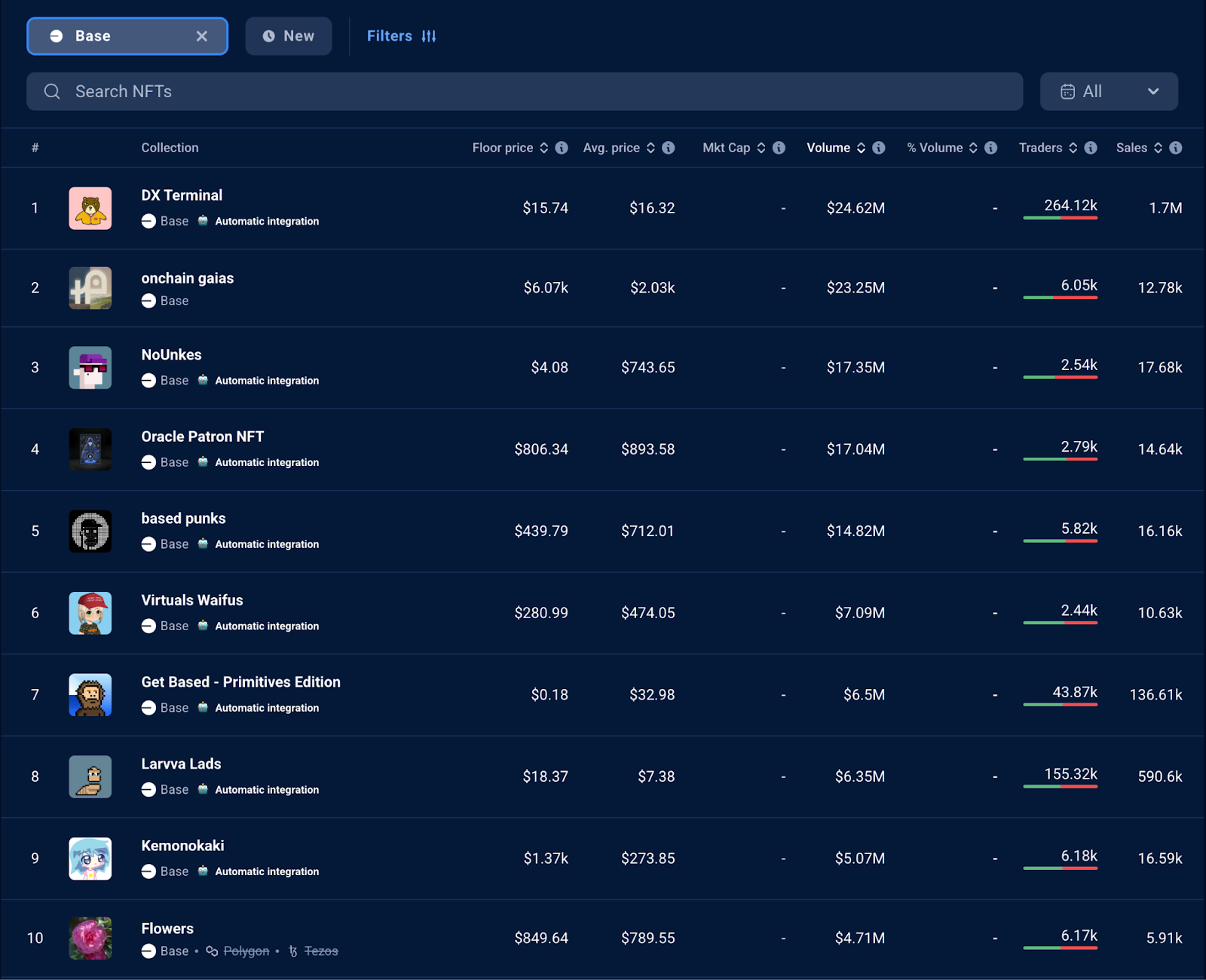Click the traders buy/sell bar for Larvva Lads
The width and height of the screenshot is (1206, 980).
tap(1060, 786)
